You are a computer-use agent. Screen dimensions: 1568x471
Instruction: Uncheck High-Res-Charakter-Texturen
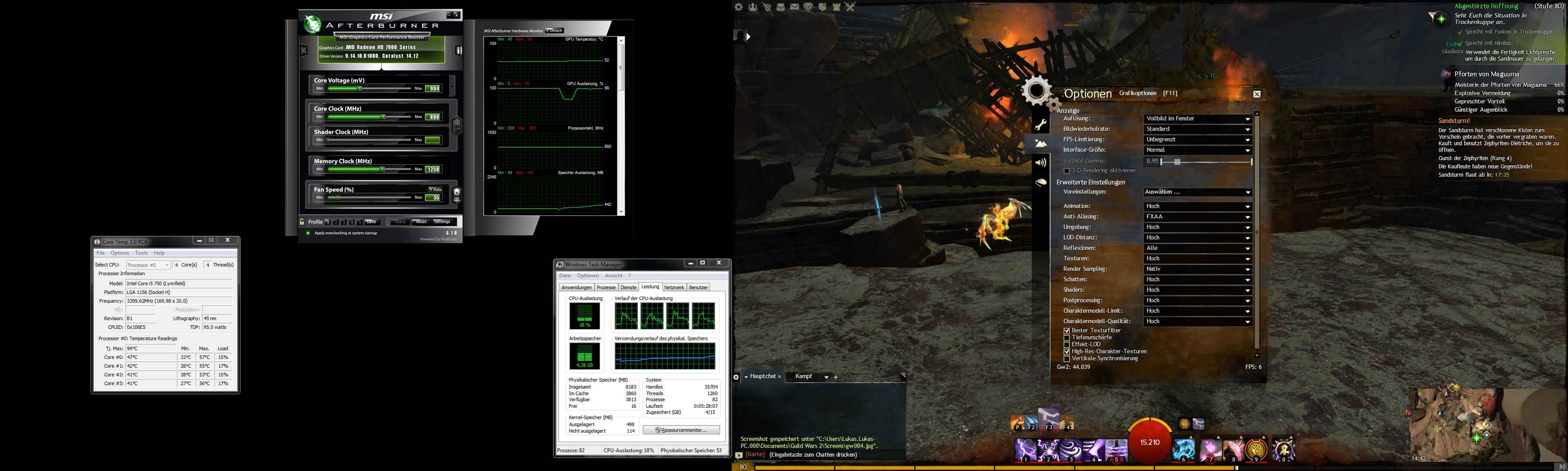click(x=1067, y=352)
